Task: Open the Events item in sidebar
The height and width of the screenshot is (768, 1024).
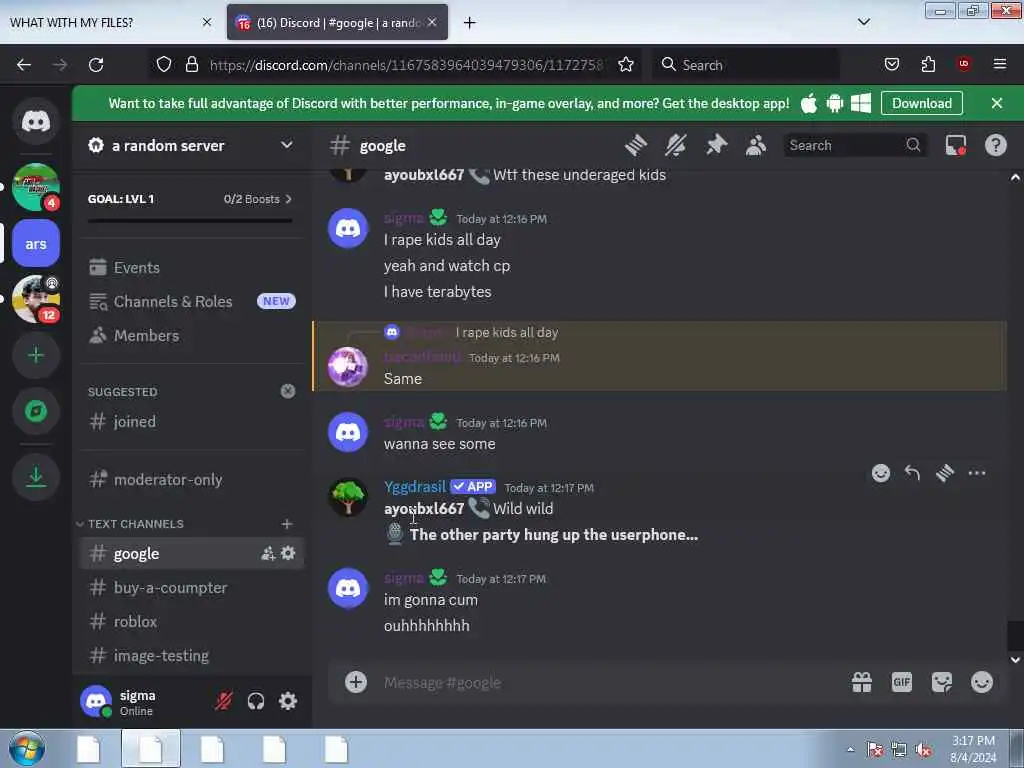Action: pos(192,267)
